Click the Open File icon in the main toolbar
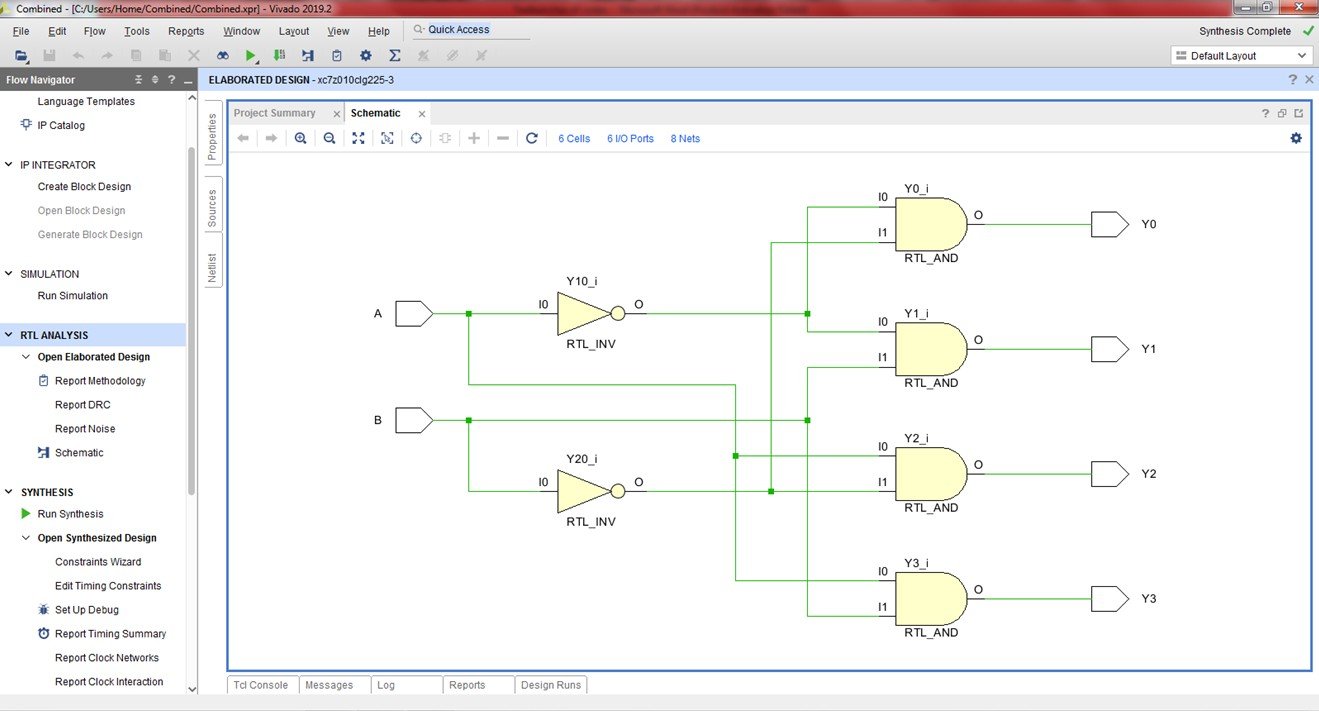The height and width of the screenshot is (711, 1319). click(x=20, y=55)
